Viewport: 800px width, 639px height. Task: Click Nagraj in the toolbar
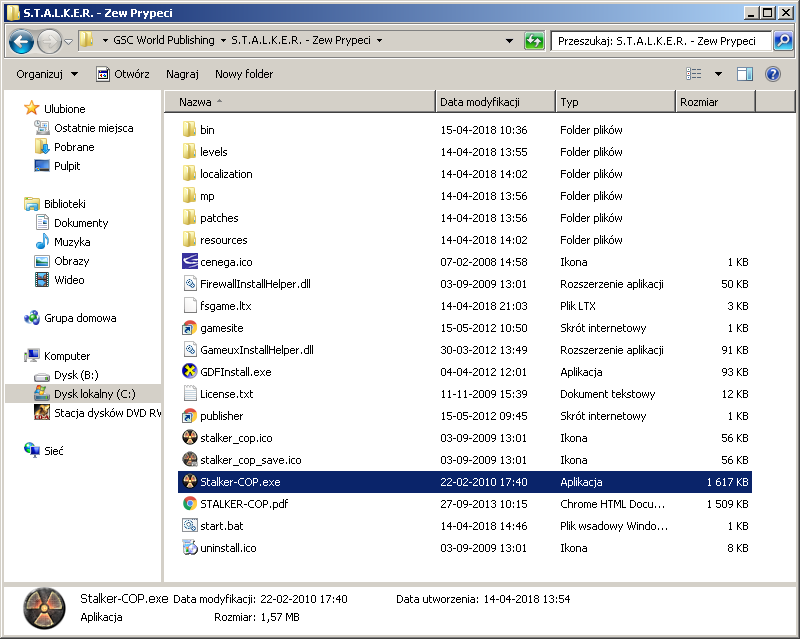(x=182, y=75)
